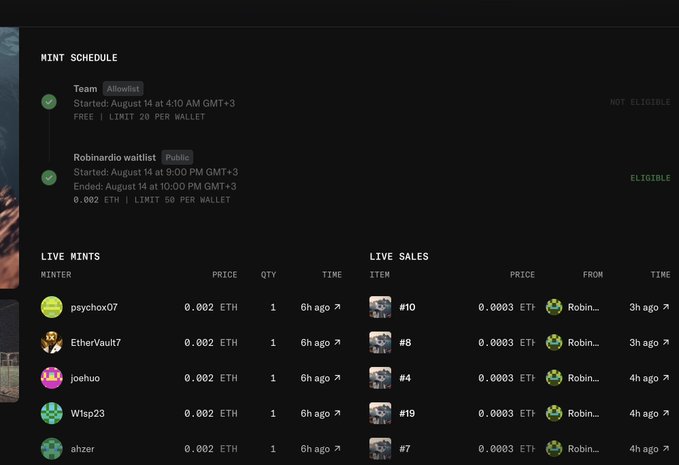Click 0.0003 ETH price in #8 row
Screen dimensions: 679x465
pyautogui.click(x=506, y=342)
